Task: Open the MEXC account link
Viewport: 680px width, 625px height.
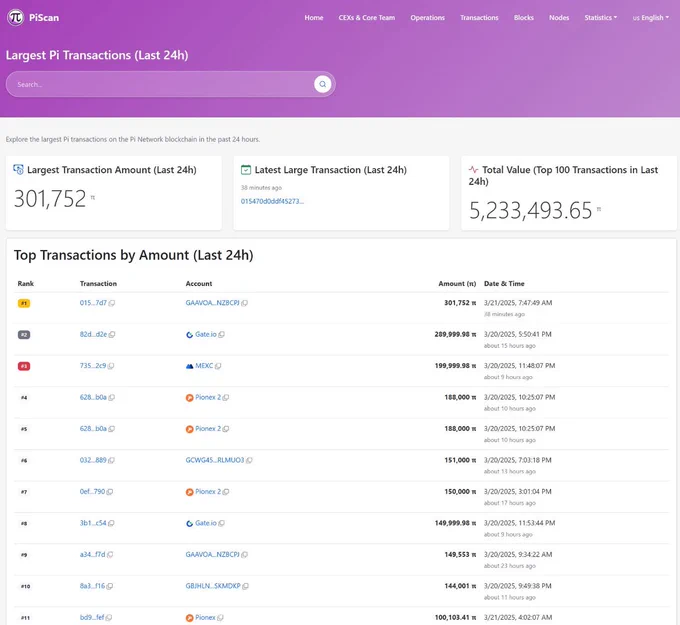Action: pos(204,366)
